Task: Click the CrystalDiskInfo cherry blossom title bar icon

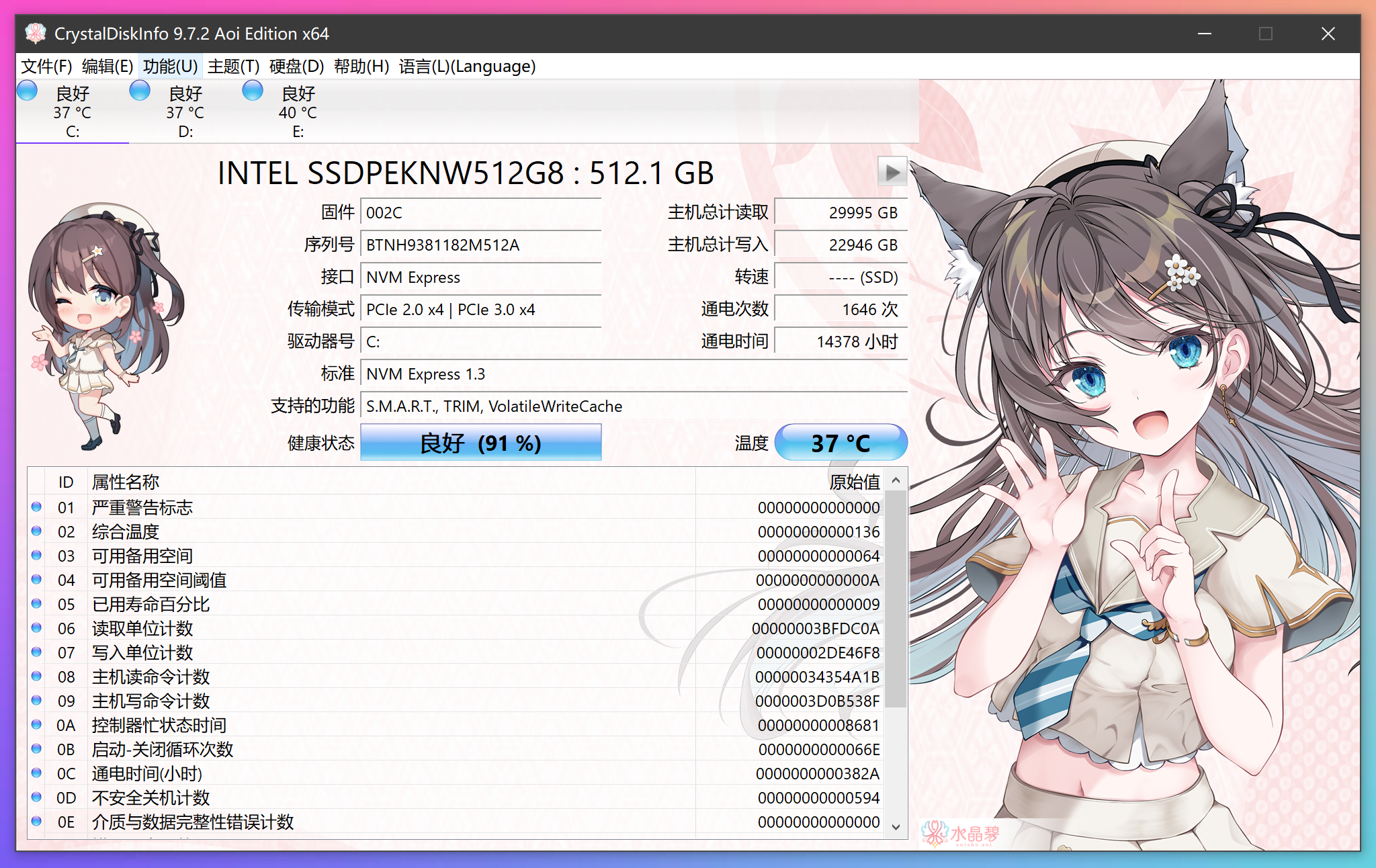Action: [35, 33]
